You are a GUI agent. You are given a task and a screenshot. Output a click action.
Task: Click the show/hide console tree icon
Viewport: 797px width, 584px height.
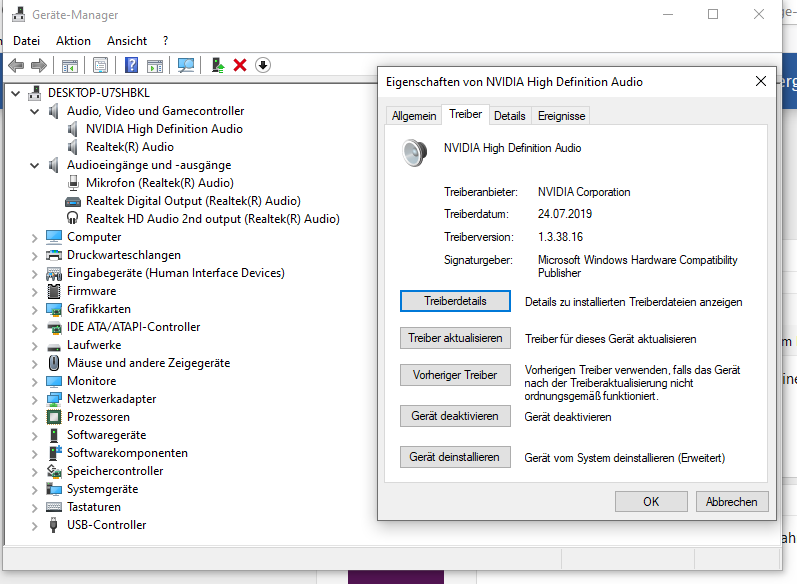click(x=70, y=65)
